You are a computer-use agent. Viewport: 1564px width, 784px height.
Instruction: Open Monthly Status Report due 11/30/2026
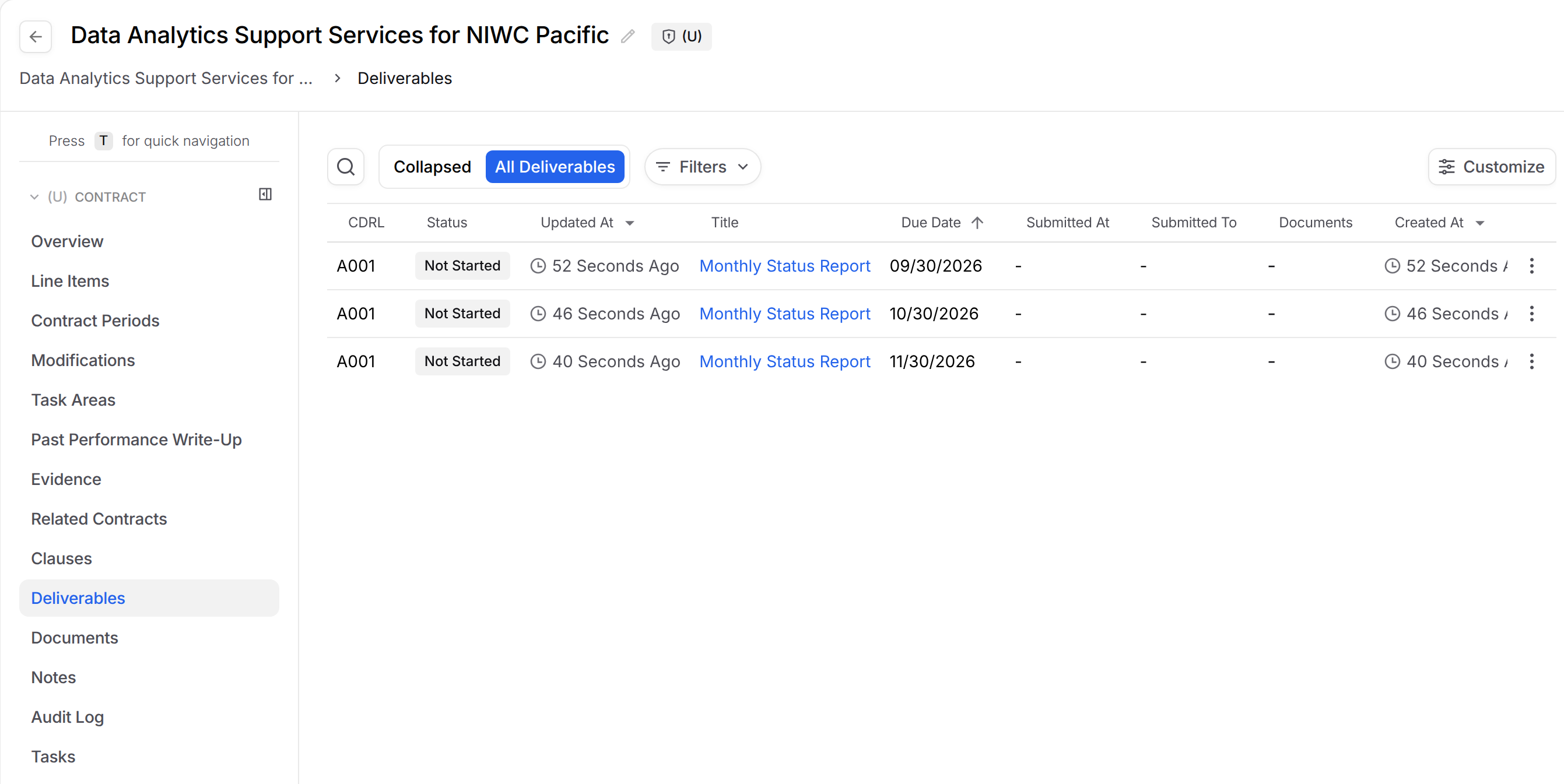(x=784, y=361)
